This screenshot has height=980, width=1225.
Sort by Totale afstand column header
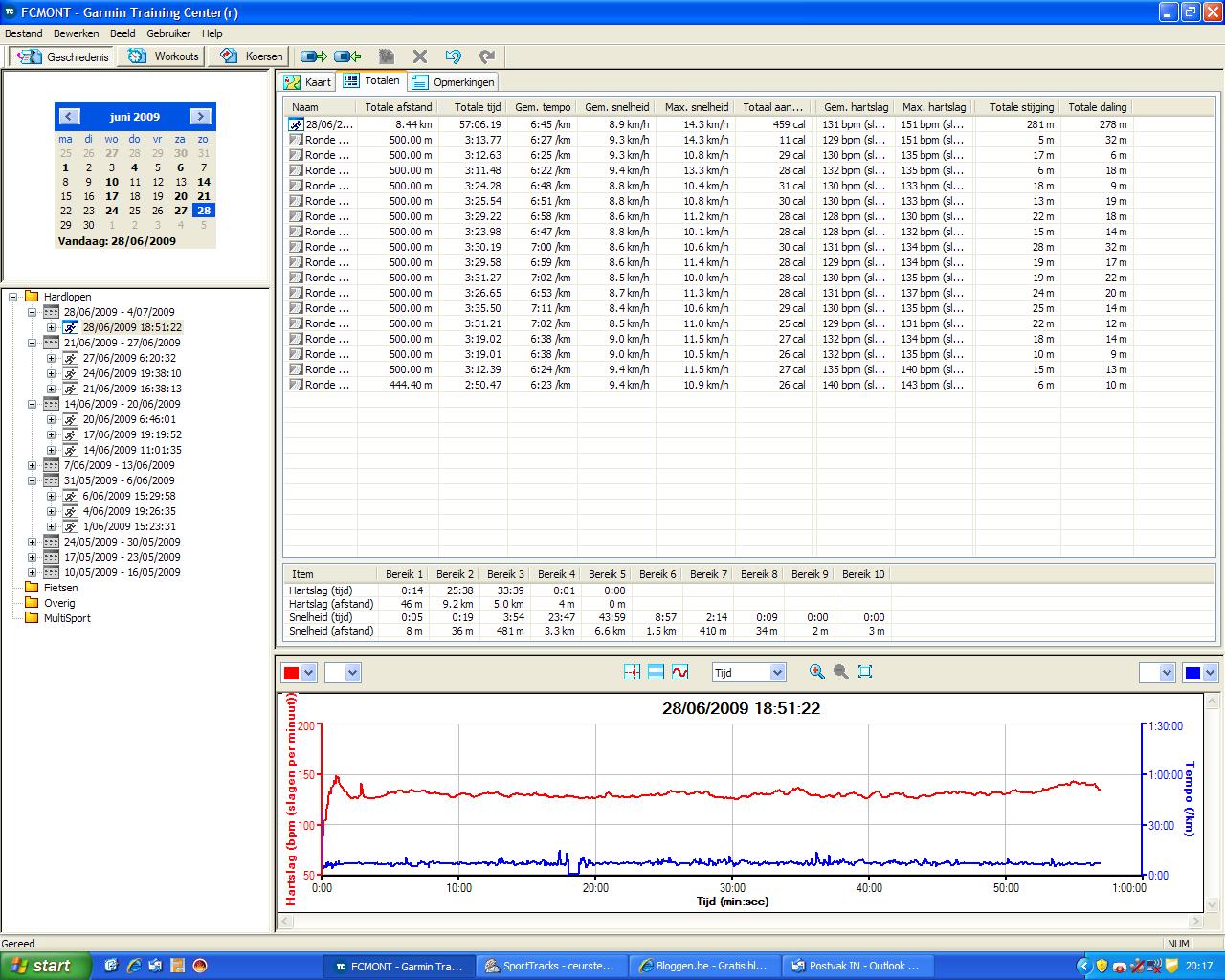tap(398, 107)
